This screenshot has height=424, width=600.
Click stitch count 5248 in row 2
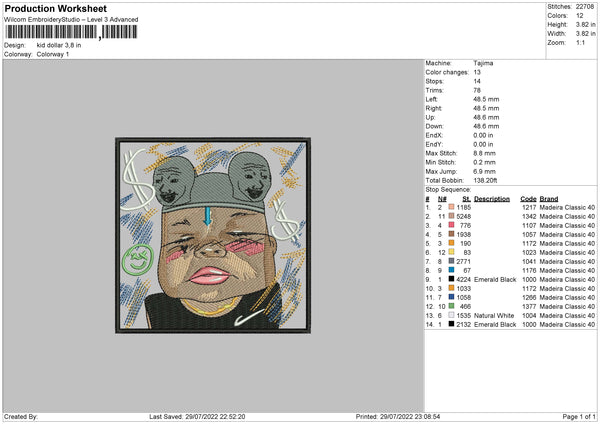tap(463, 216)
